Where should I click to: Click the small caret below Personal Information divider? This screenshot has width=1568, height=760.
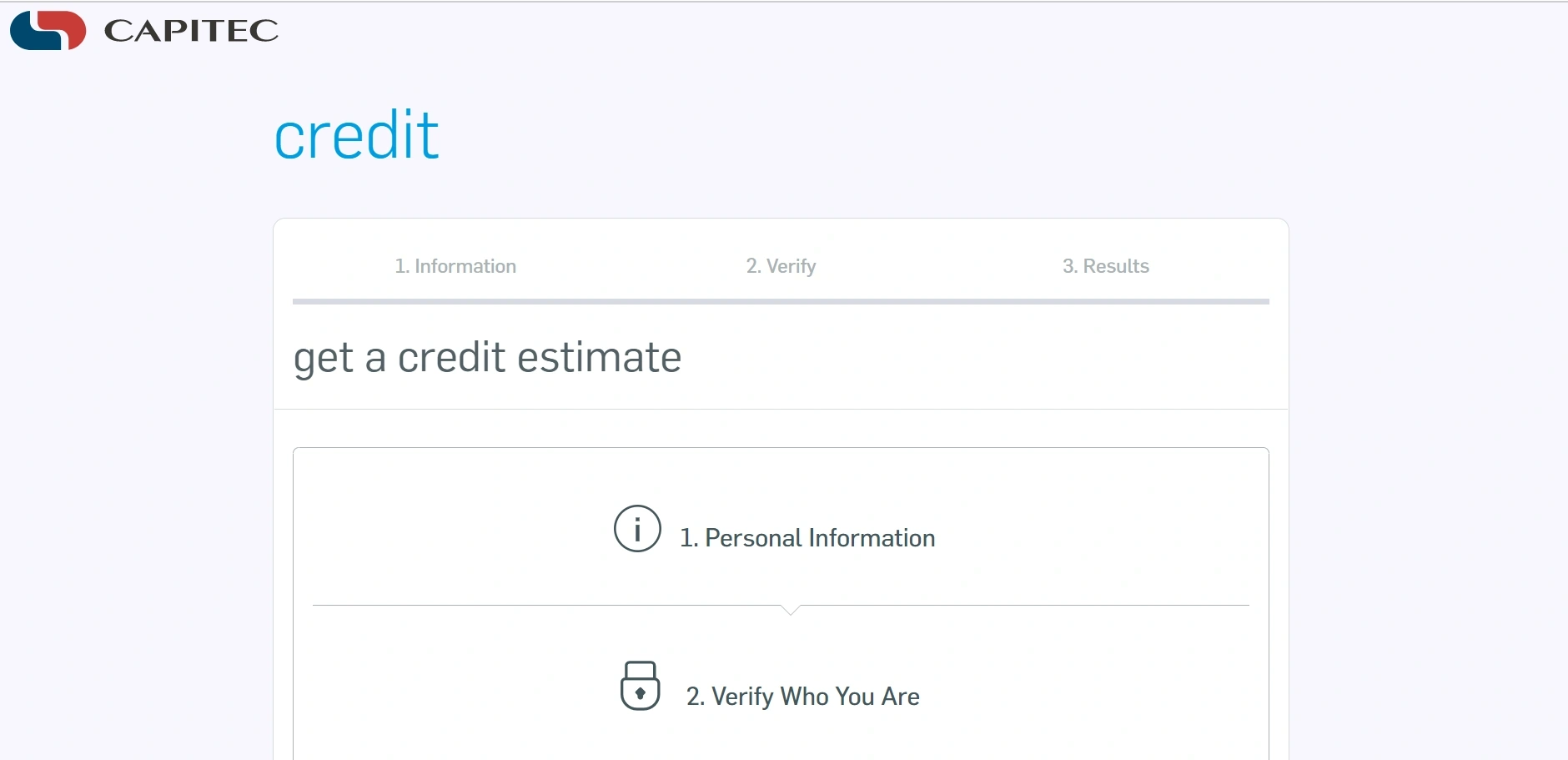(791, 610)
